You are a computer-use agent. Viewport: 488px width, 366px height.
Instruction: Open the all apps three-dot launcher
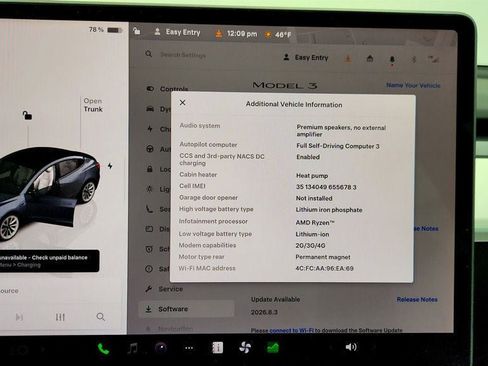[x=189, y=348]
